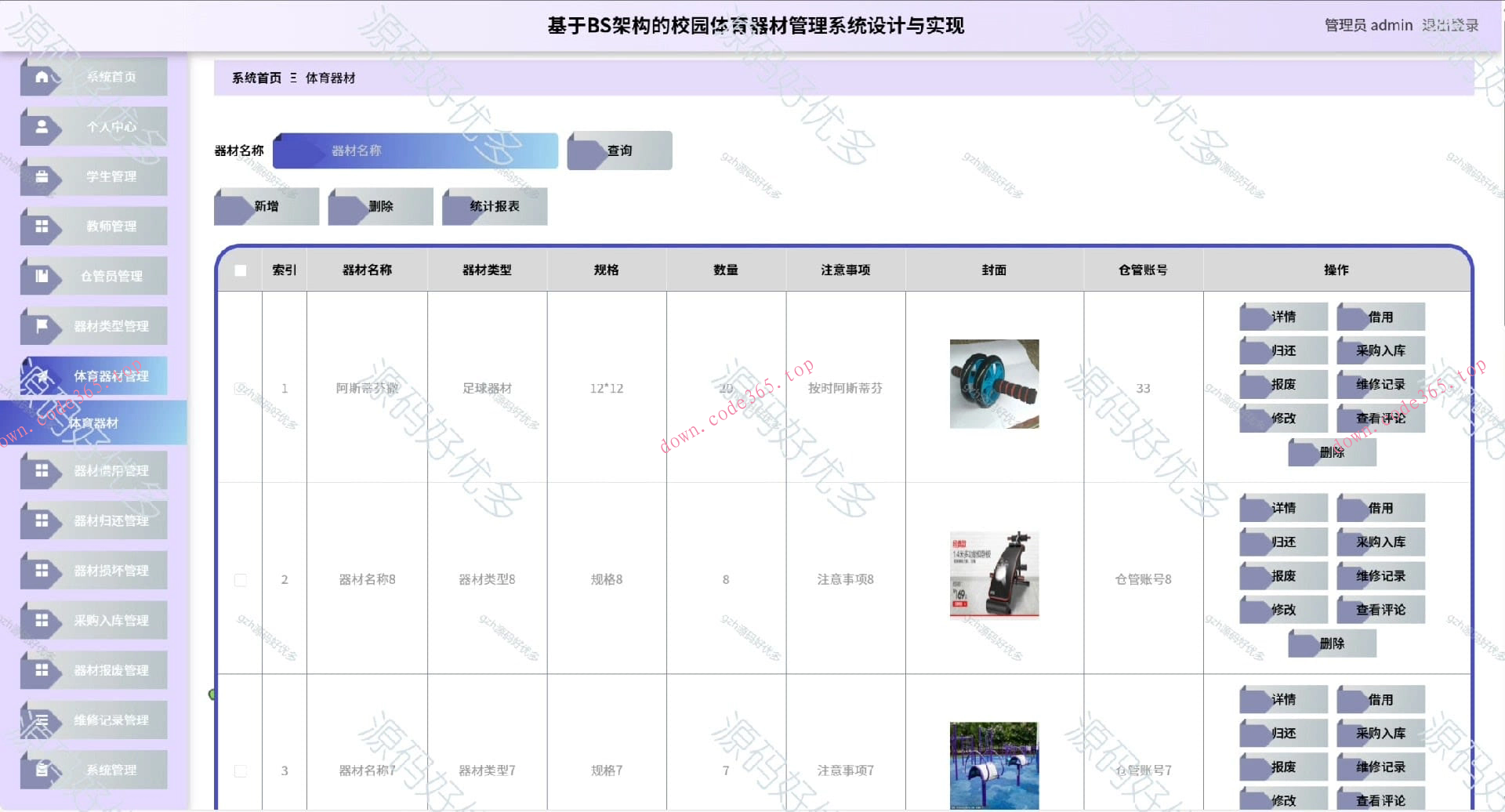The height and width of the screenshot is (812, 1505).
Task: Click 采购入库 for the 足球器材 row
Action: [1380, 350]
